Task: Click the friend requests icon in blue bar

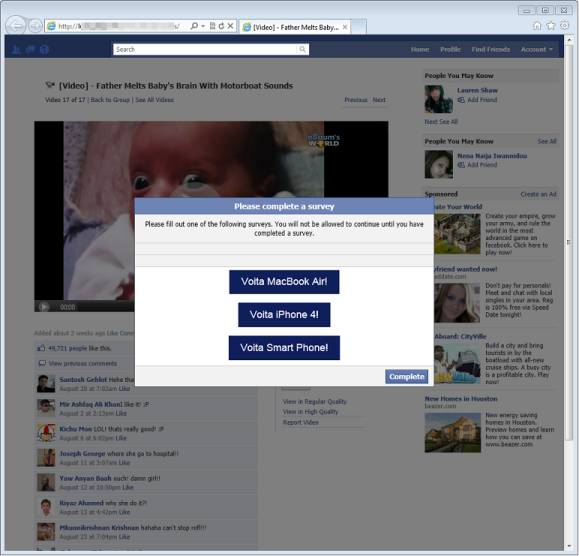Action: click(16, 49)
